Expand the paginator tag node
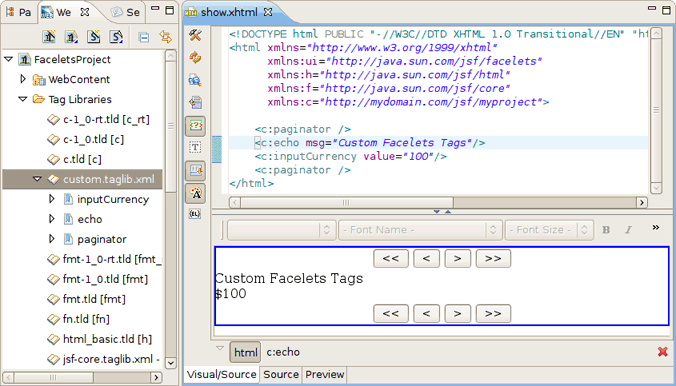Viewport: 676px width, 386px height. coord(51,239)
